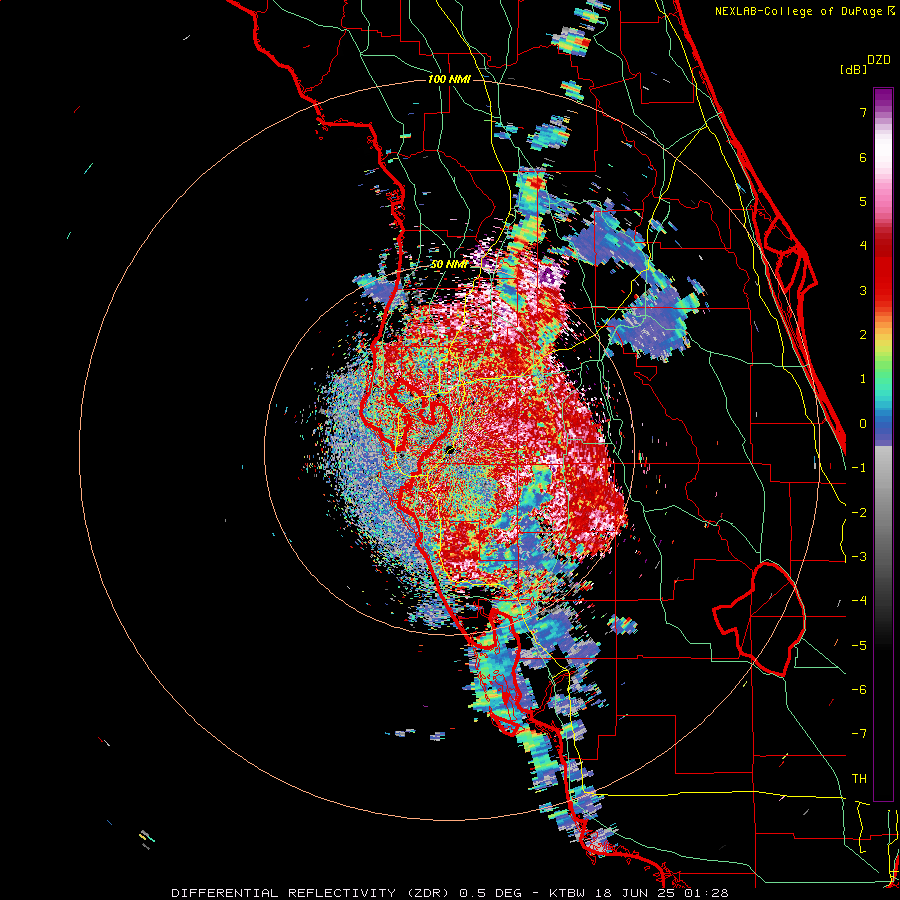Select the 50 NMI range ring label
The width and height of the screenshot is (900, 900).
coord(449,265)
